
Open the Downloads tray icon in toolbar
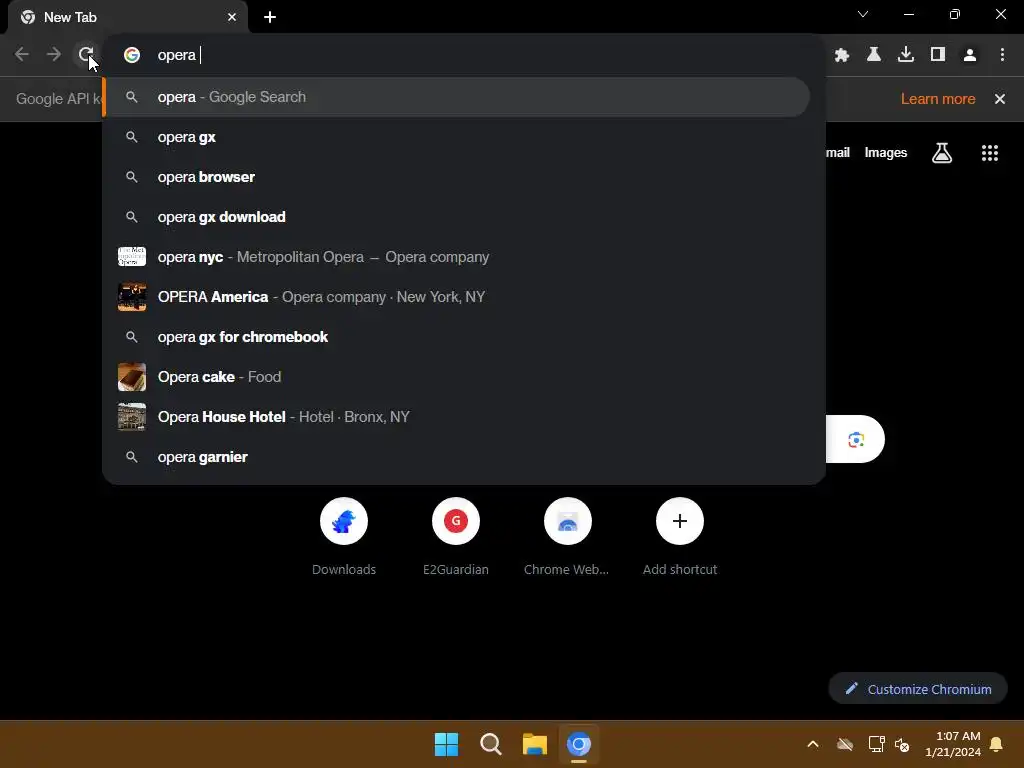[906, 55]
